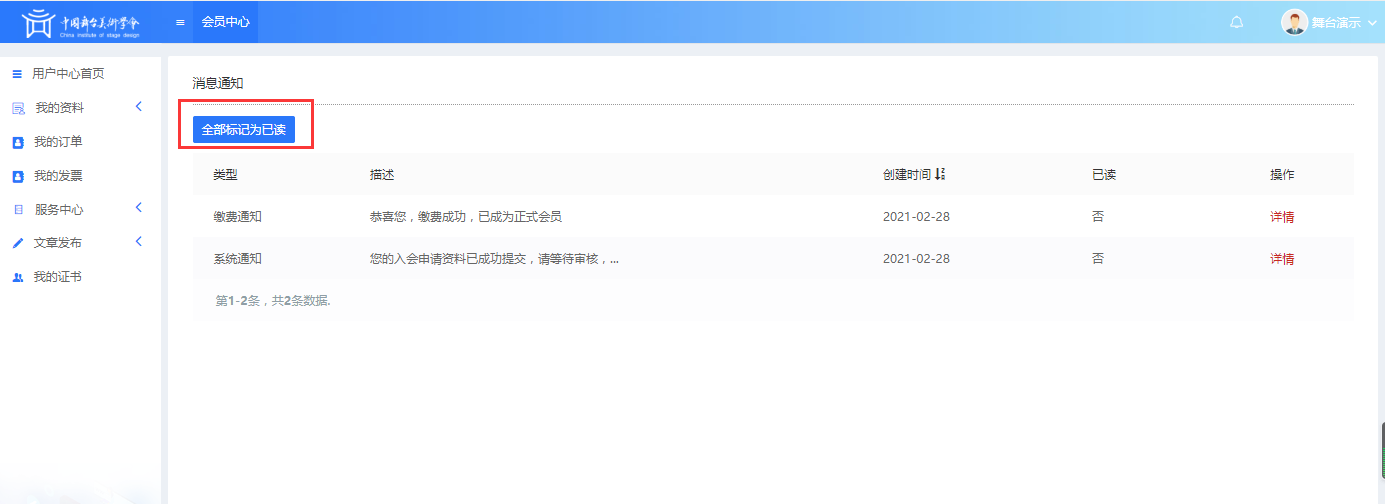The image size is (1385, 504).
Task: Click the 我的订单 sidebar icon
Action: [18, 142]
